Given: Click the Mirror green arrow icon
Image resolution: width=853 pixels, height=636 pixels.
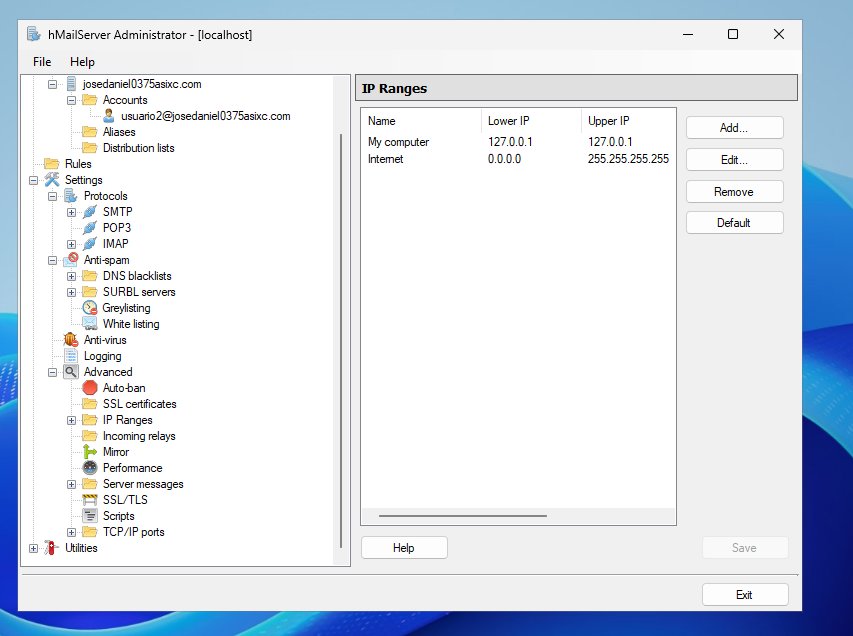Looking at the screenshot, I should tap(90, 452).
